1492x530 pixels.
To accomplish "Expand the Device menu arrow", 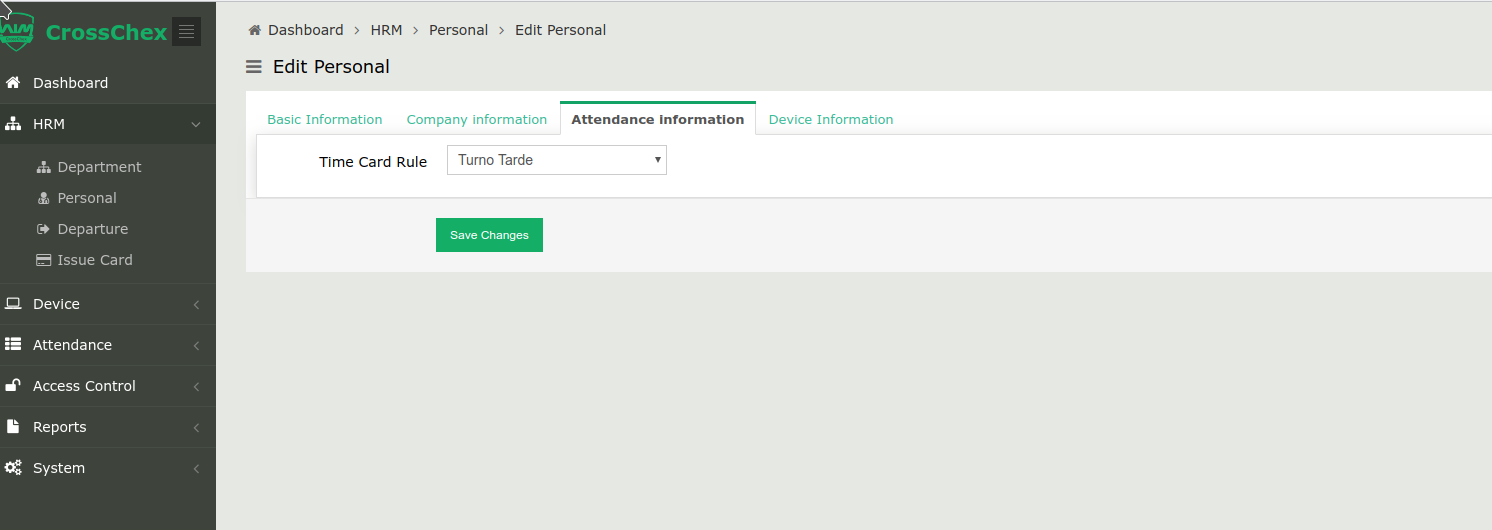I will [x=196, y=305].
